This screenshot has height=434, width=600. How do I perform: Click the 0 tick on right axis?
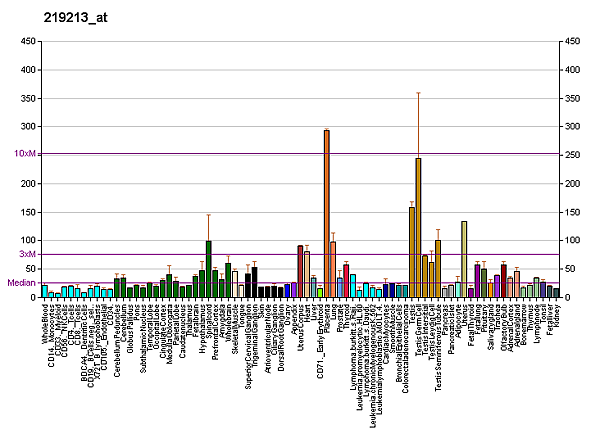(x=568, y=297)
